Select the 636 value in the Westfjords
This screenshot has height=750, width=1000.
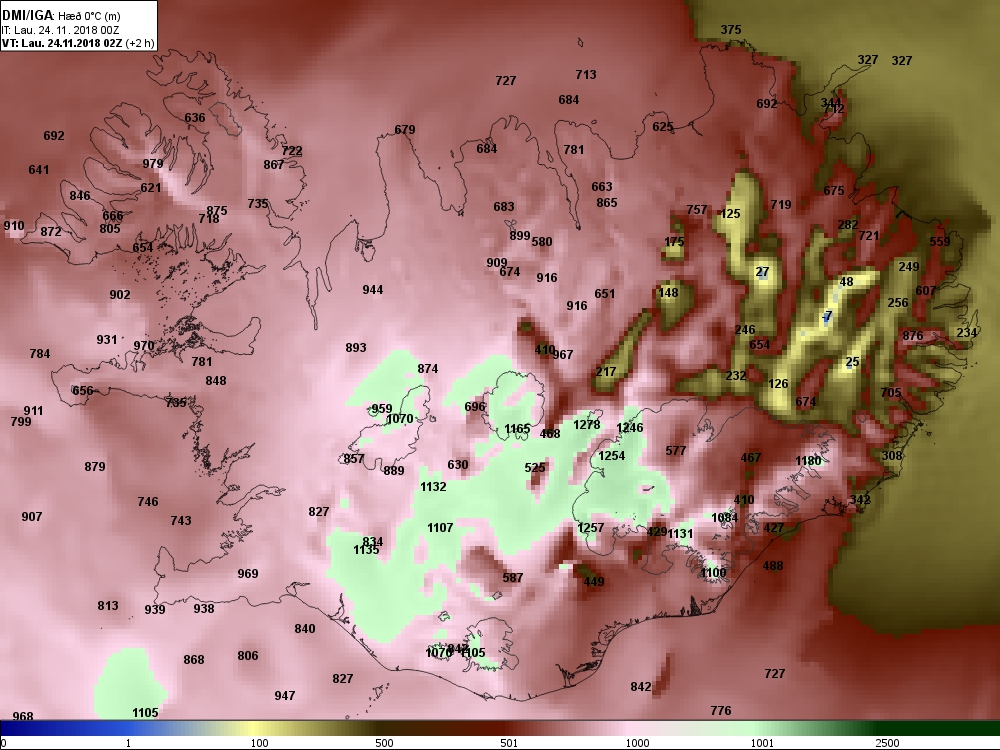click(195, 118)
